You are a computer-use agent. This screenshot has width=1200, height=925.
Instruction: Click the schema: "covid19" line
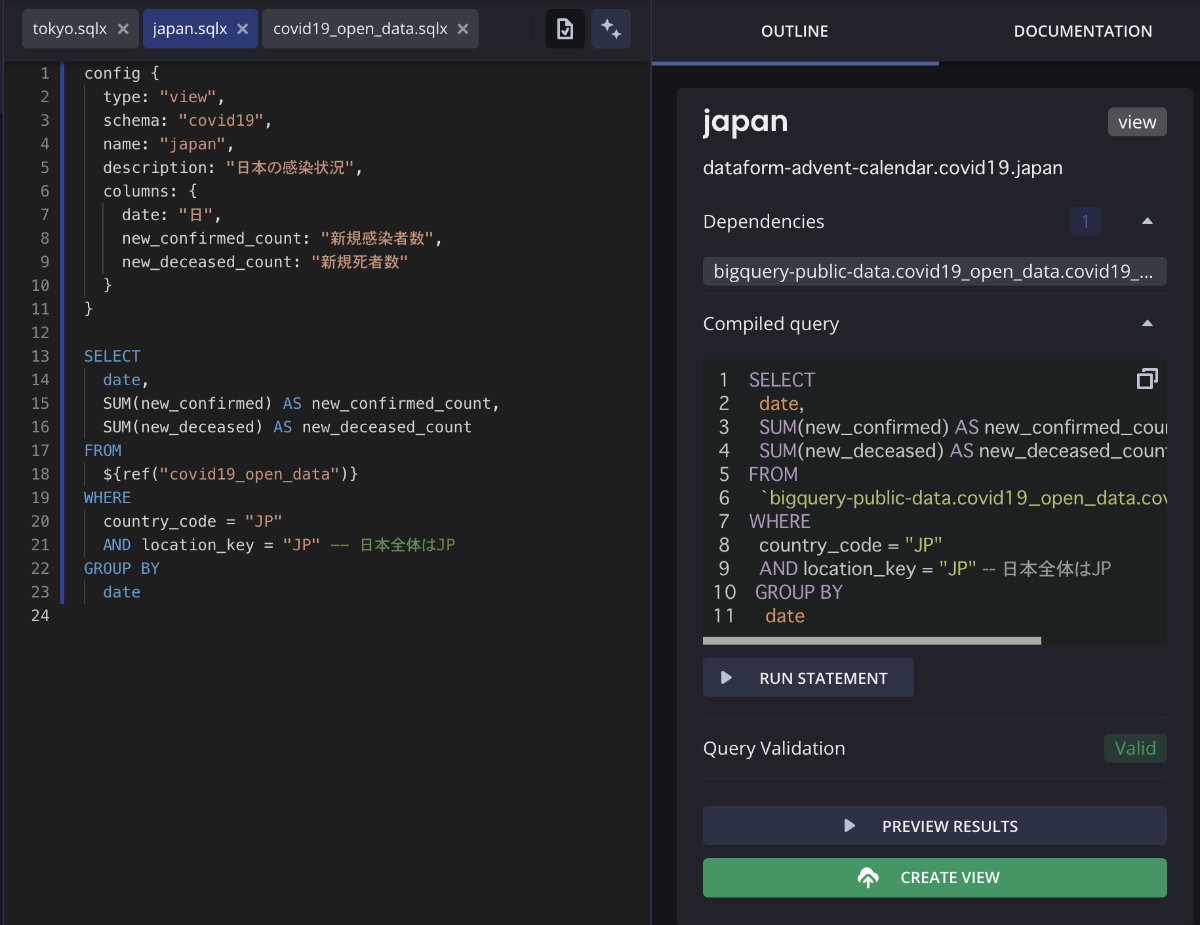click(187, 121)
